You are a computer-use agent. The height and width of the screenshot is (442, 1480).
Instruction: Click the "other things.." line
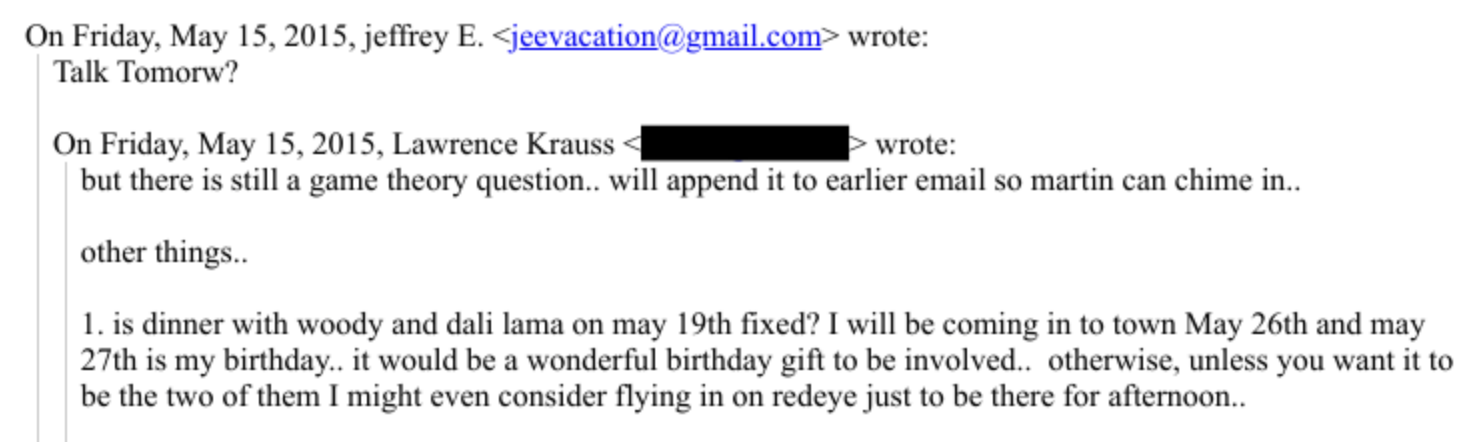click(164, 253)
